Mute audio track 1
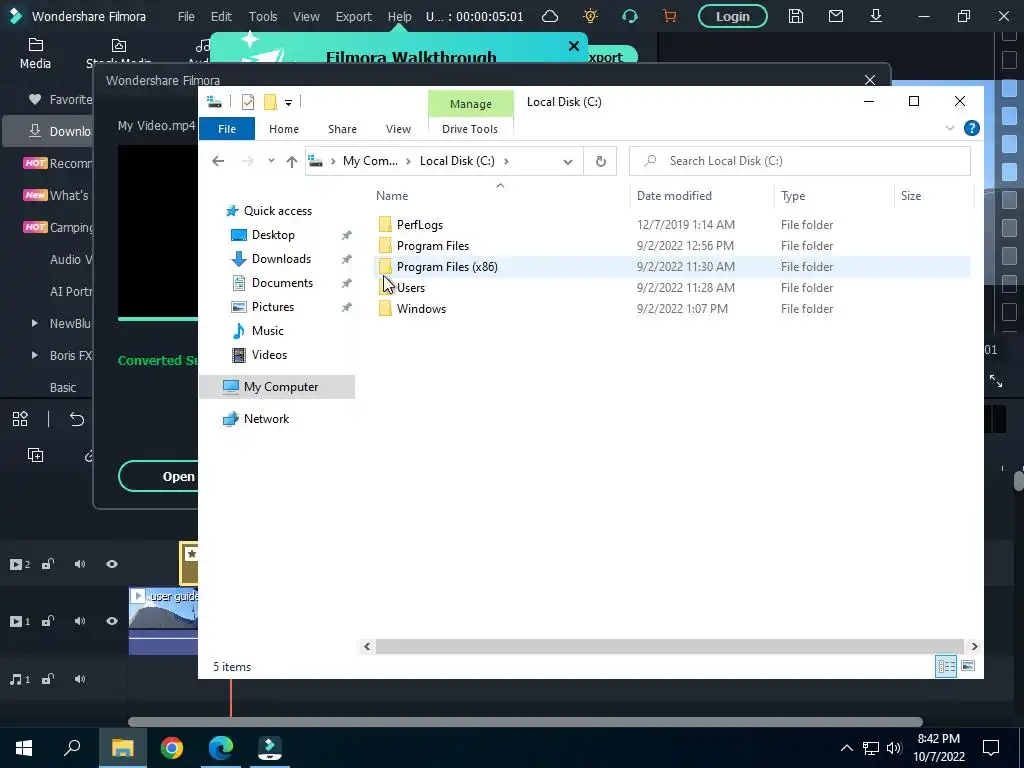Screen dimensions: 1024x768 80,679
